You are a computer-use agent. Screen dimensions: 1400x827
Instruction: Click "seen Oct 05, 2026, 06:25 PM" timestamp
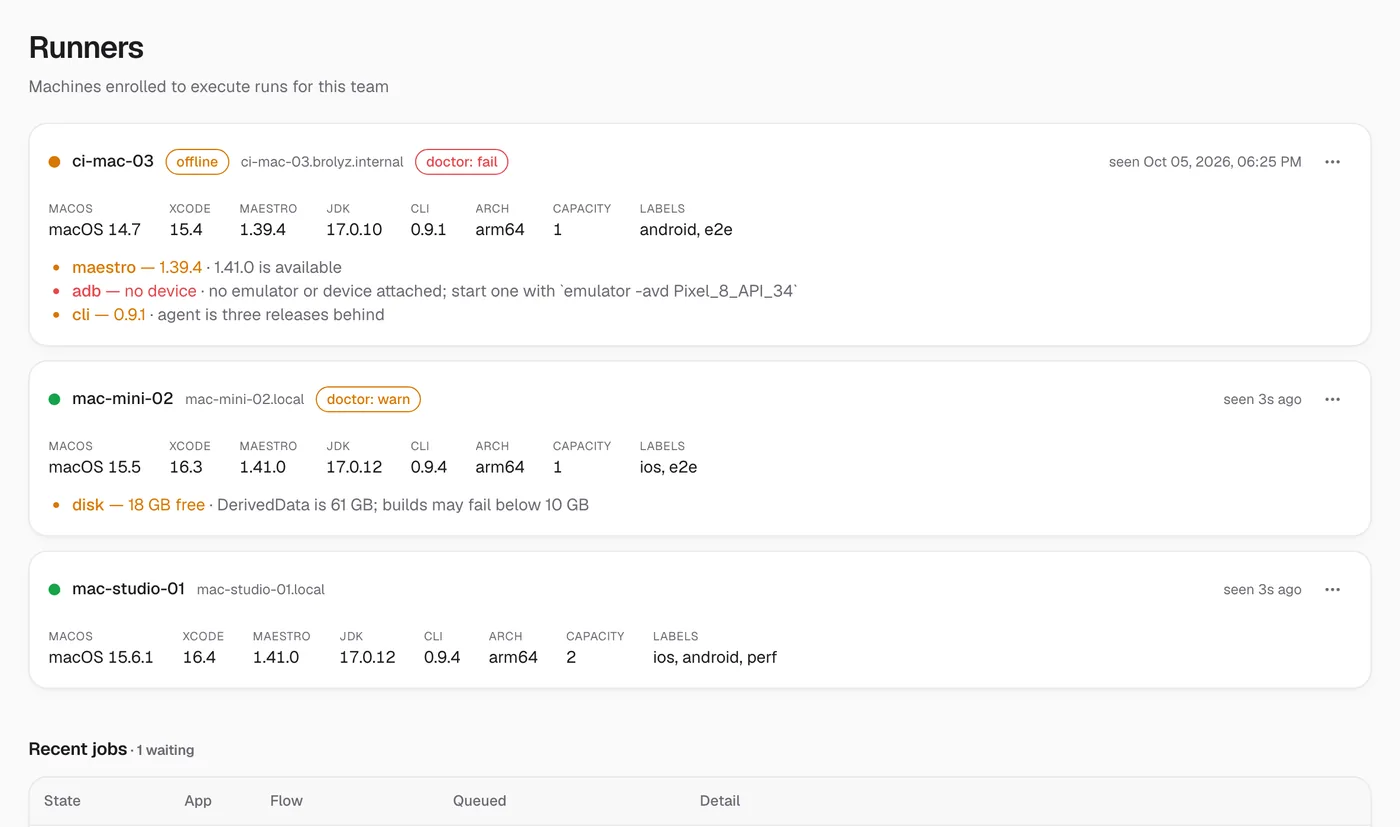(x=1205, y=162)
